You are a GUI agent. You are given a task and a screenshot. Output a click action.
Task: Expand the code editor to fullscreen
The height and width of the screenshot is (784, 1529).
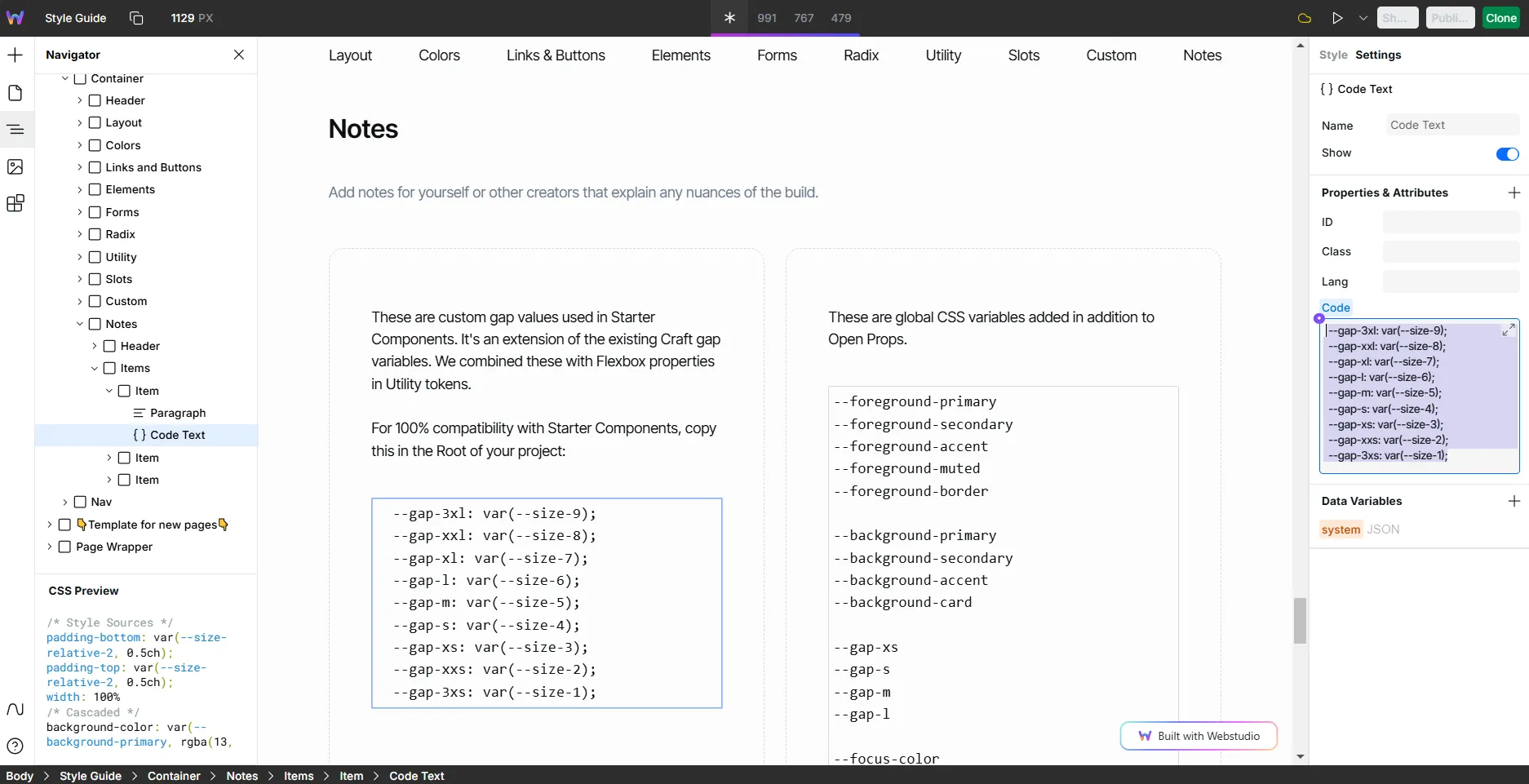tap(1509, 330)
